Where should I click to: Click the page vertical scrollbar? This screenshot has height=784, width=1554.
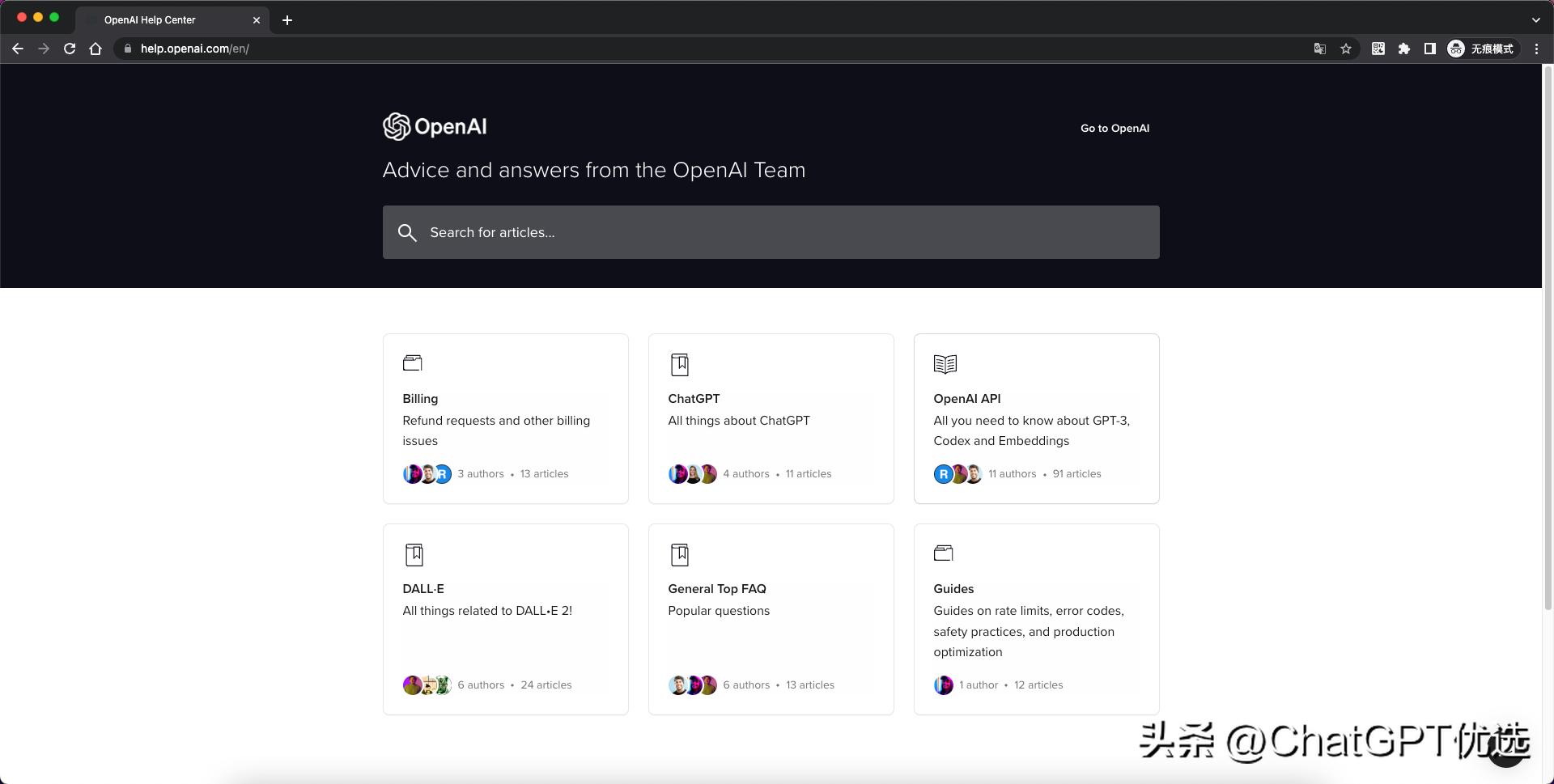tap(1548, 340)
